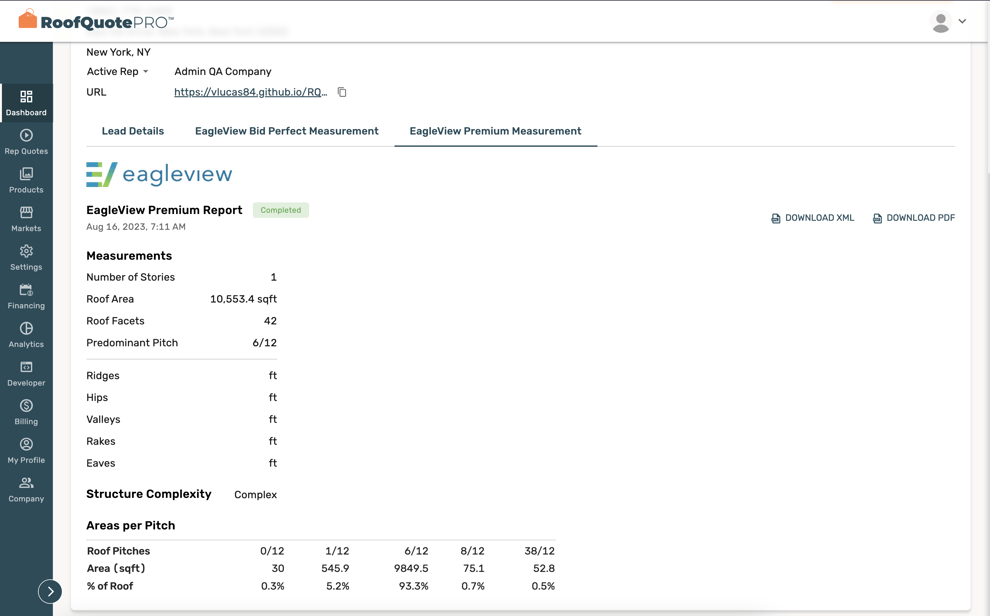Click the report date Aug 16, 2023
The width and height of the screenshot is (990, 616).
tap(136, 227)
